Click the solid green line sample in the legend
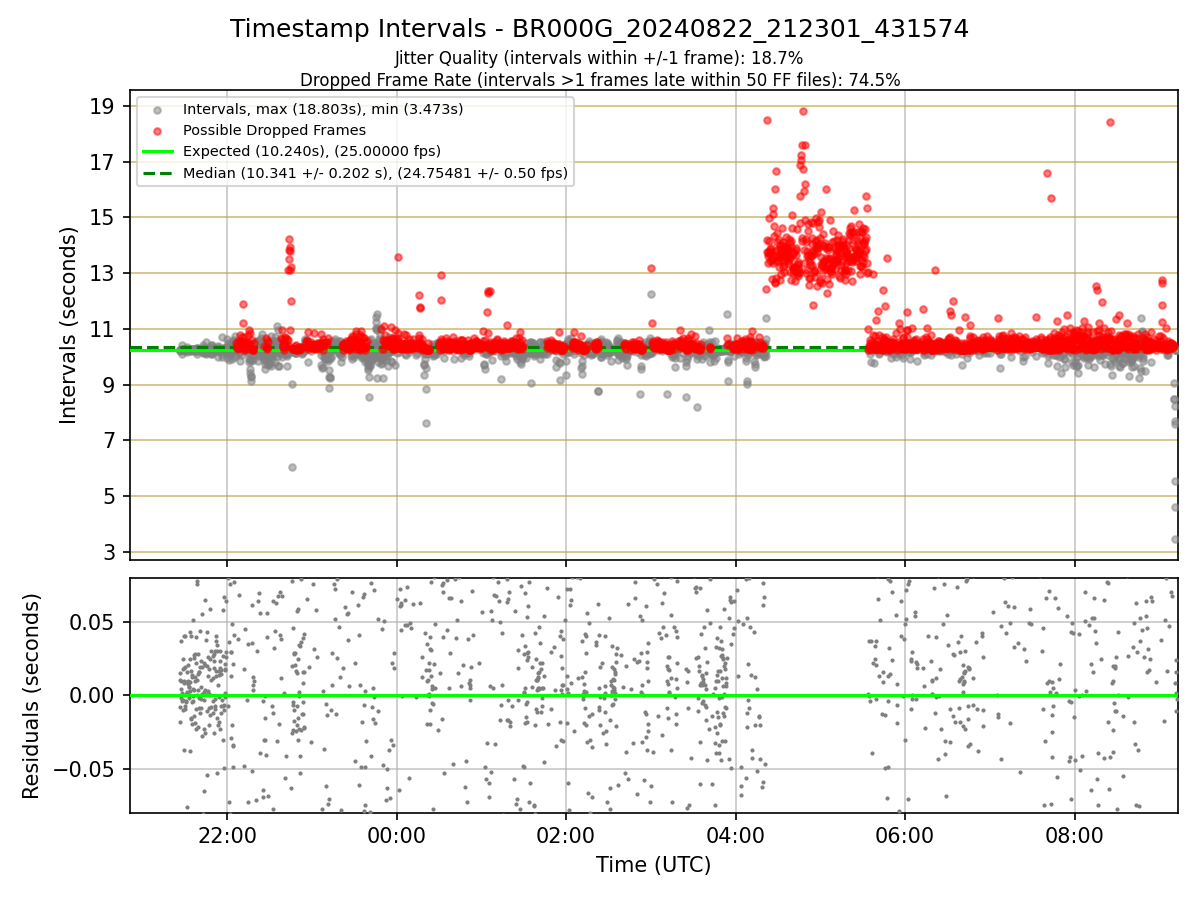The height and width of the screenshot is (900, 1200). 157,152
